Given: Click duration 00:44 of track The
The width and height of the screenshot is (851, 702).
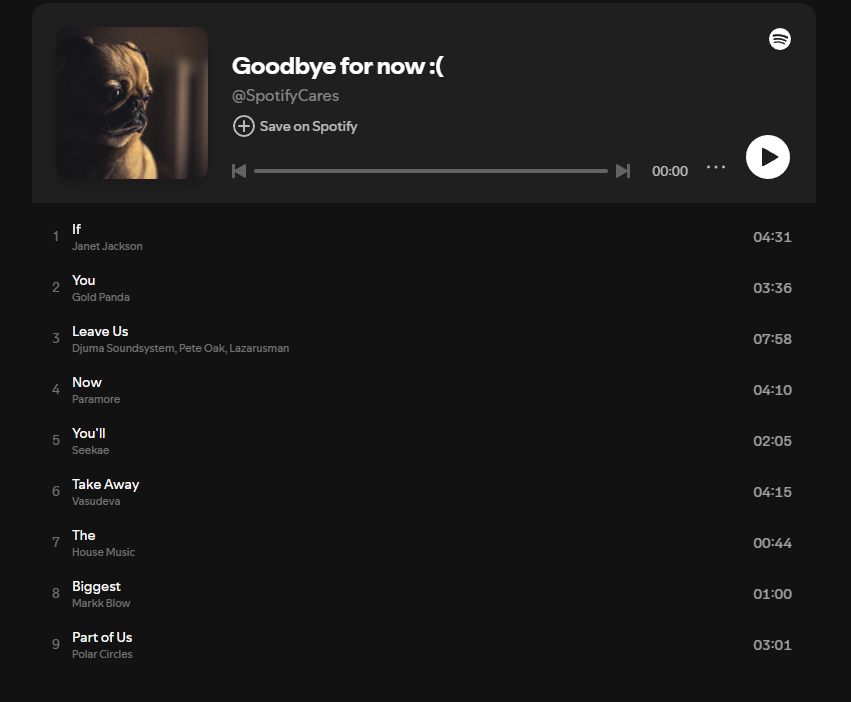Looking at the screenshot, I should 772,543.
